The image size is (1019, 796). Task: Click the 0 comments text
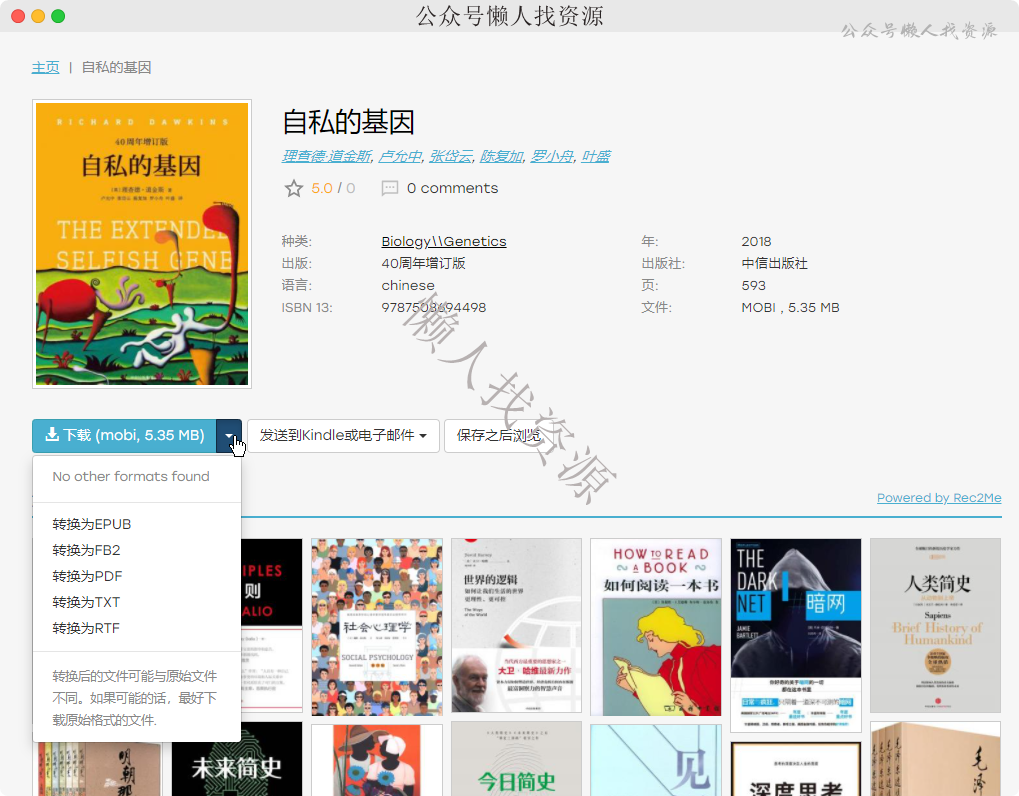click(452, 188)
